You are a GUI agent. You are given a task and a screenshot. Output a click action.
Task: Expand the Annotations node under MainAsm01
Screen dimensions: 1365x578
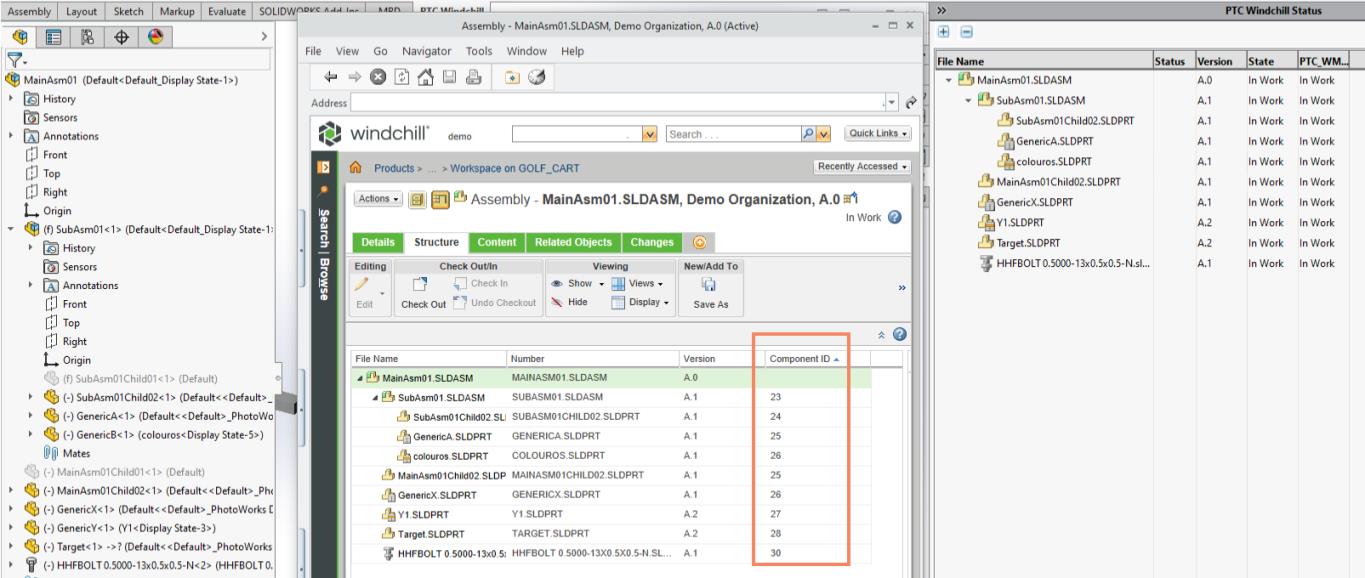[x=10, y=137]
